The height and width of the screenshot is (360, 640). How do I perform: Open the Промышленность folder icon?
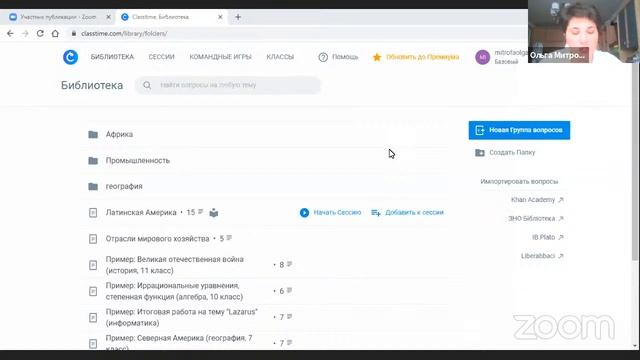[x=93, y=160]
